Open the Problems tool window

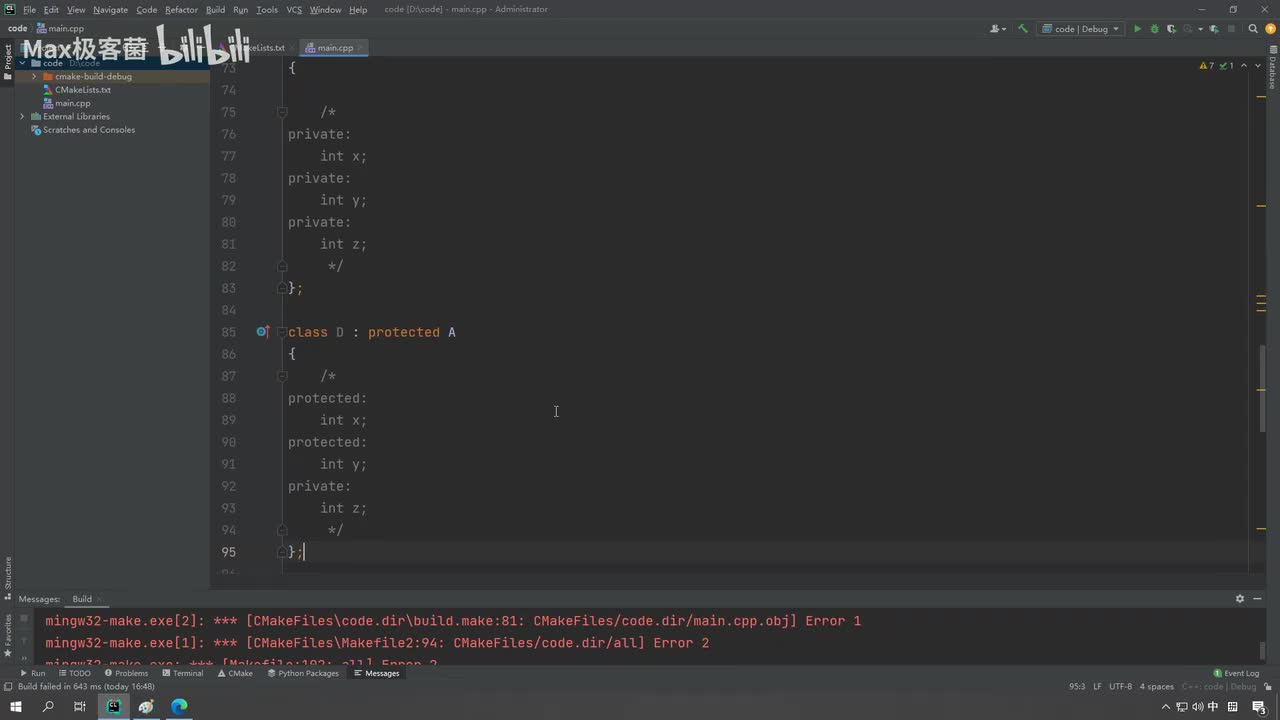[x=126, y=674]
